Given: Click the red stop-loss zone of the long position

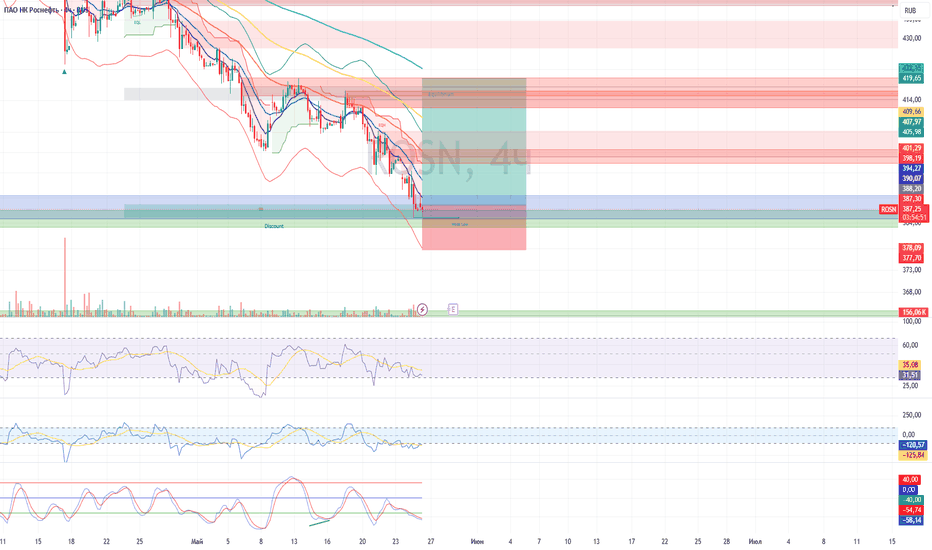Looking at the screenshot, I should tap(474, 228).
